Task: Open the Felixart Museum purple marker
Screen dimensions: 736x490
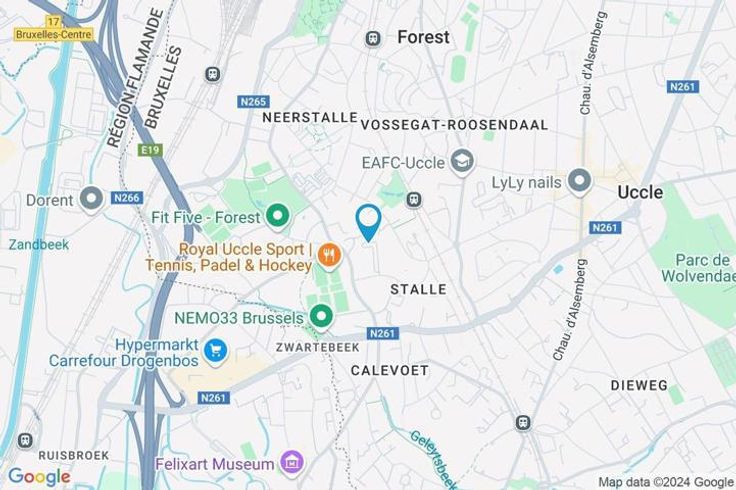Action: [x=292, y=464]
